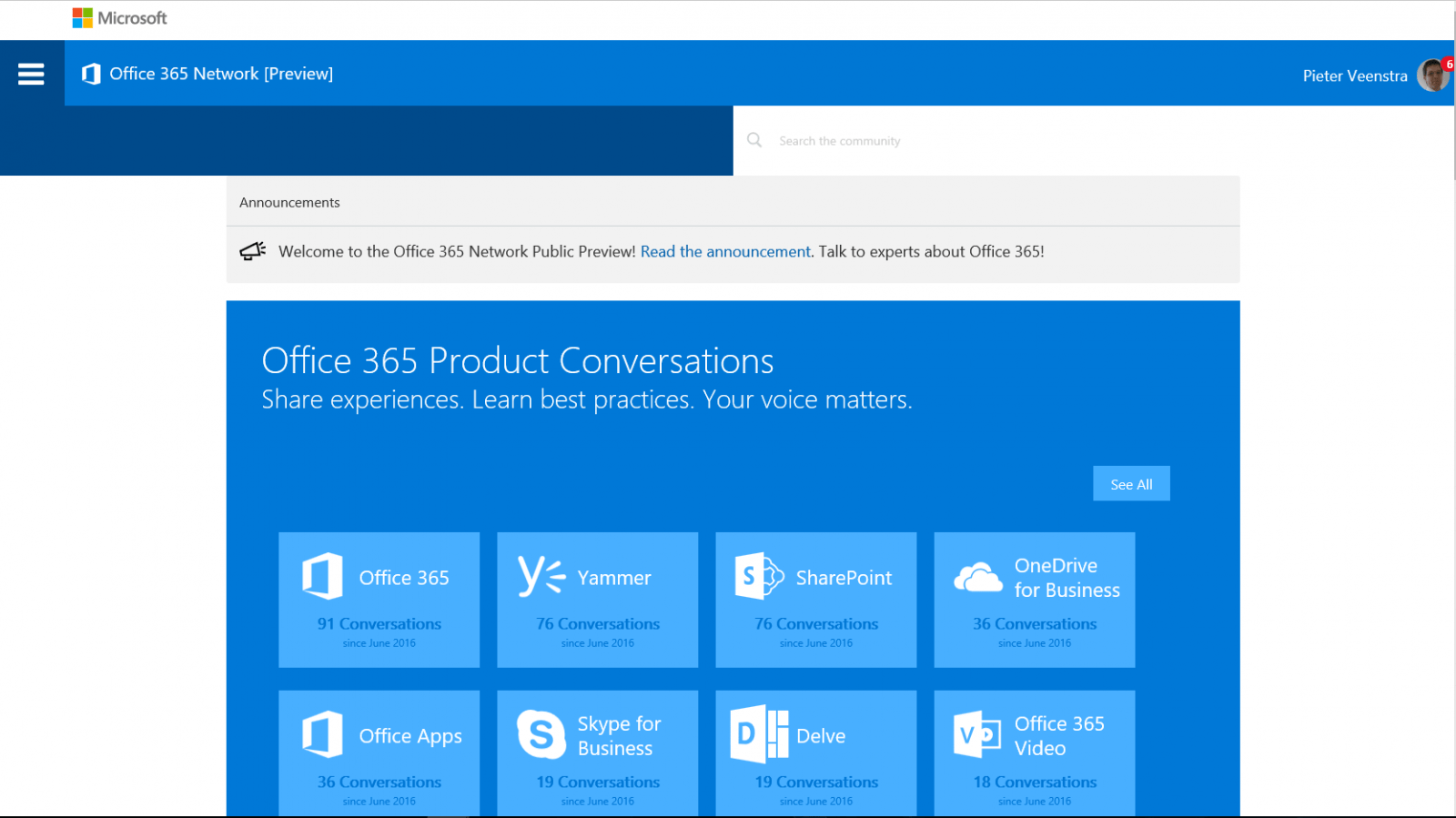Click 'since June 2016' under Yammer tile
This screenshot has width=1456, height=818.
(598, 643)
